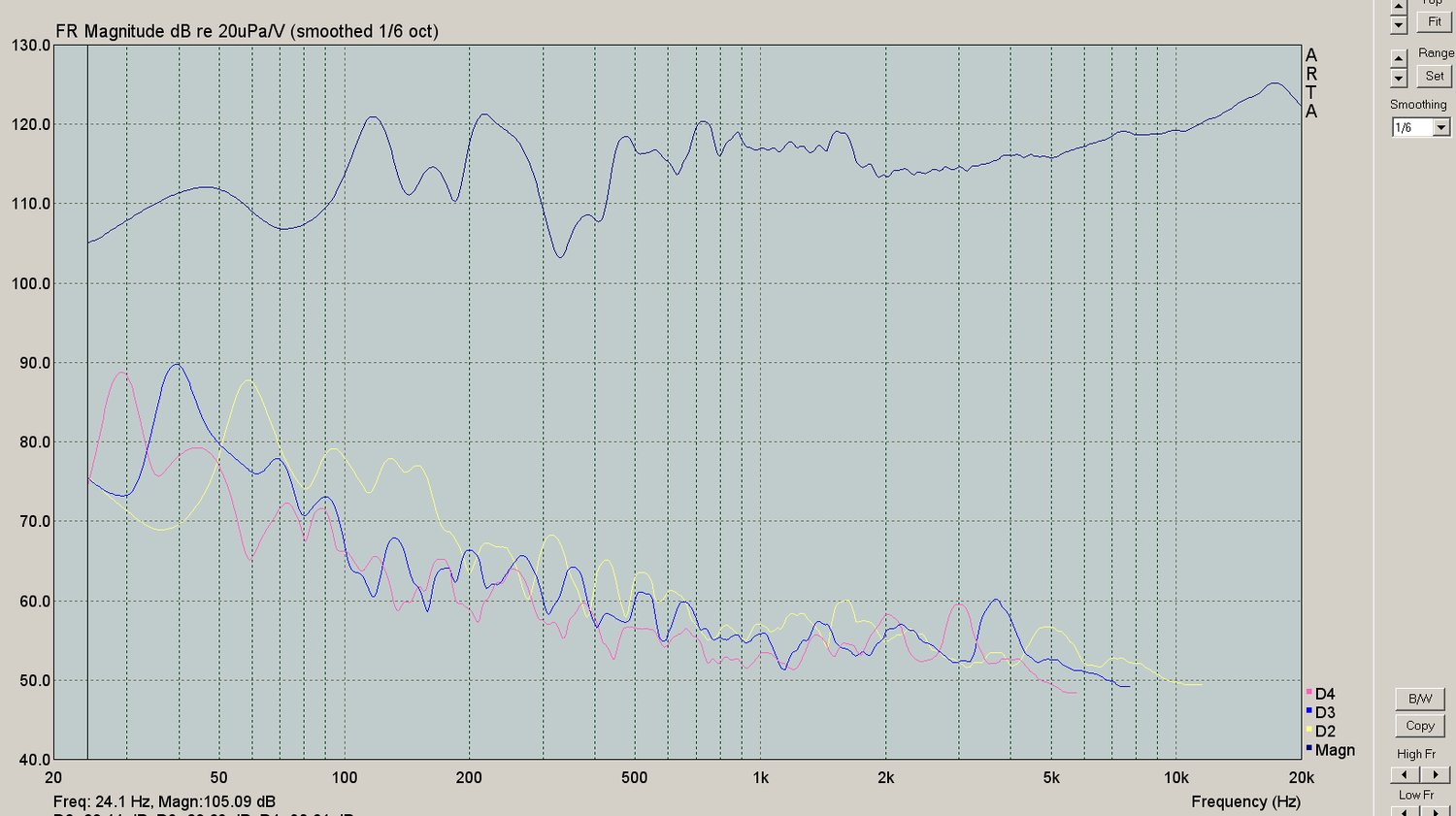The image size is (1456, 816).
Task: Click the Copy button
Action: coord(1420,726)
